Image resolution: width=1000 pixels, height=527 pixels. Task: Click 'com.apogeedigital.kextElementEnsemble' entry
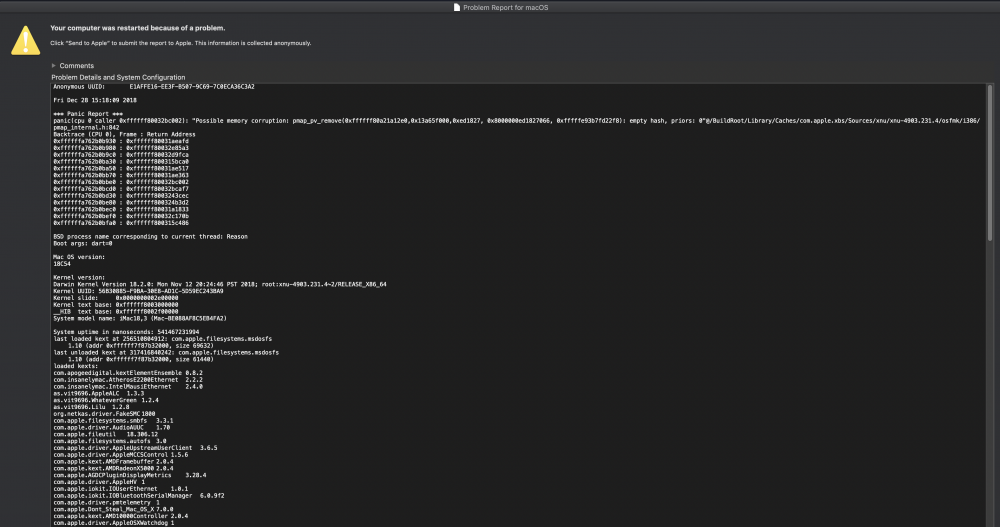pyautogui.click(x=128, y=373)
